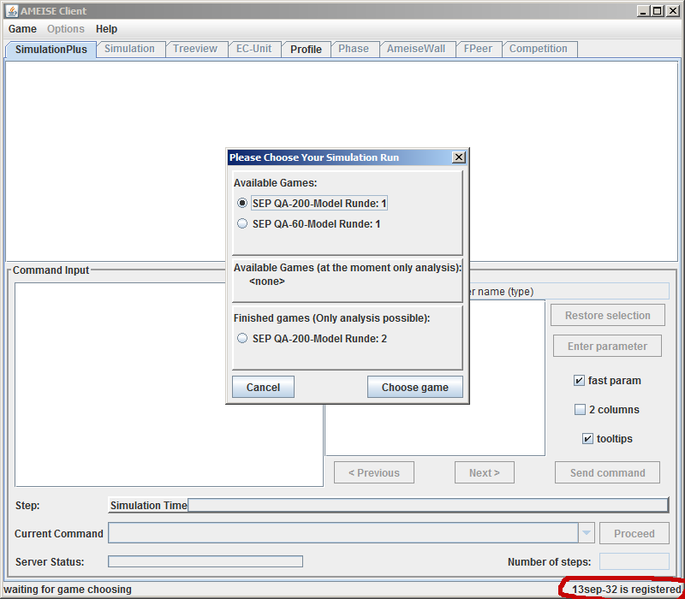Open the Game menu
The width and height of the screenshot is (685, 599).
tap(22, 29)
